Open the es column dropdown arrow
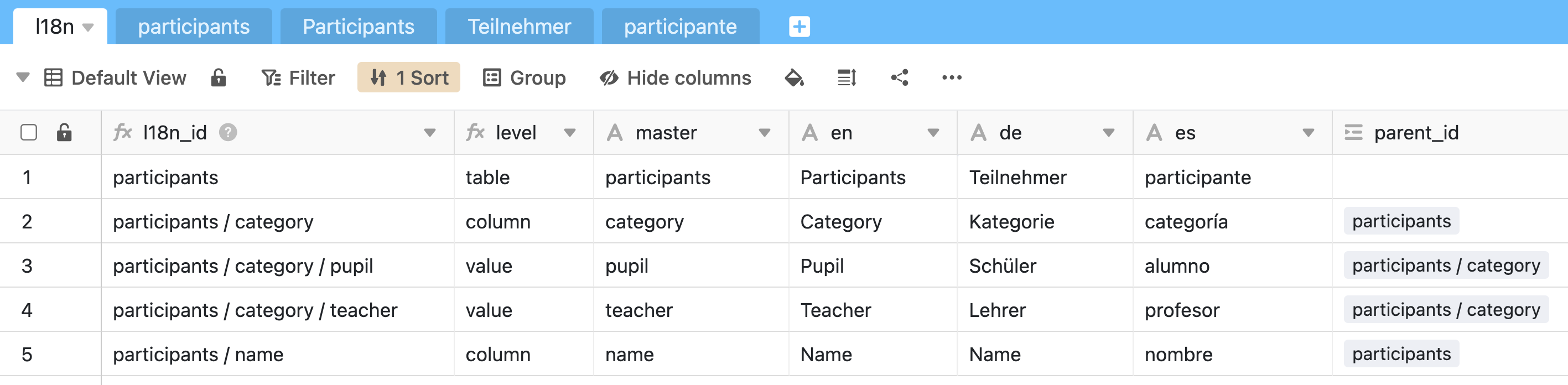The height and width of the screenshot is (385, 1568). pyautogui.click(x=1308, y=133)
